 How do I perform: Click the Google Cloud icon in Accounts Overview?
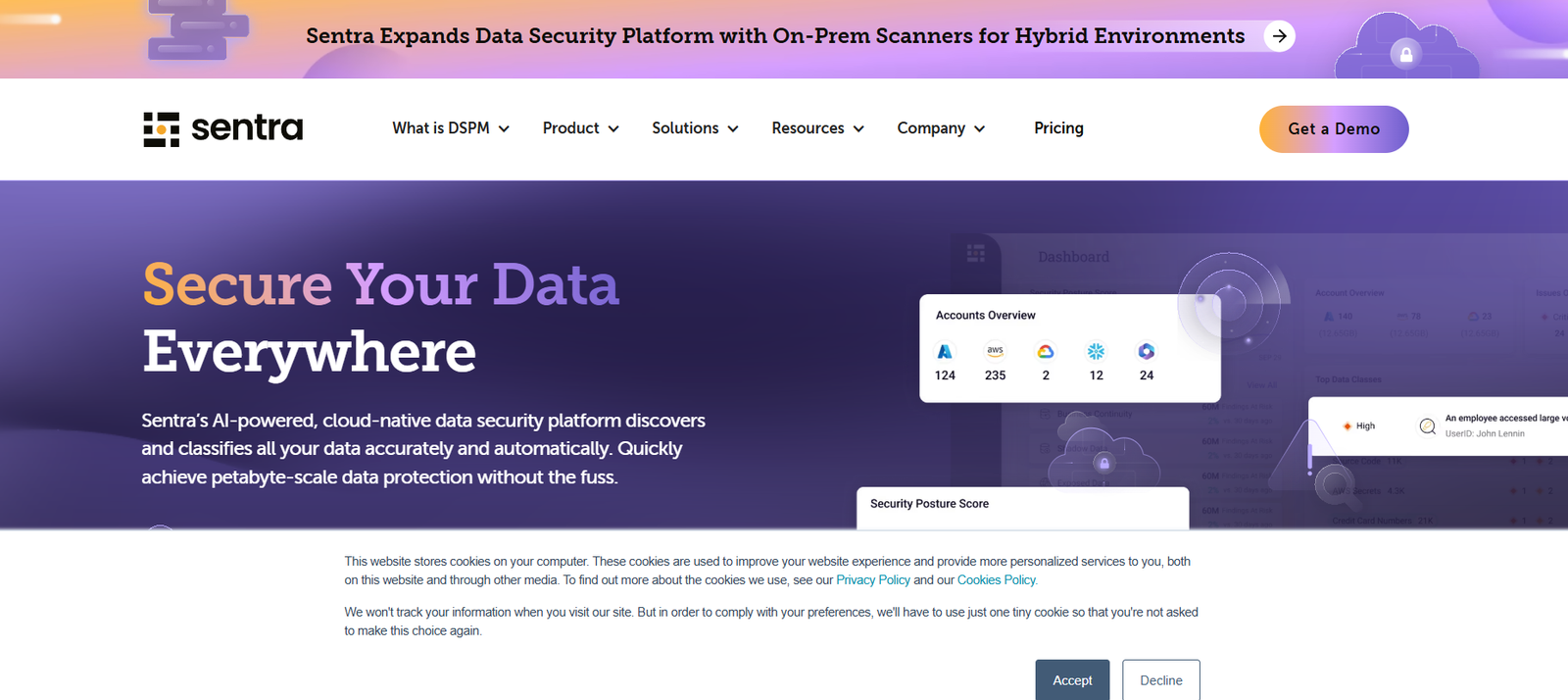[1046, 351]
